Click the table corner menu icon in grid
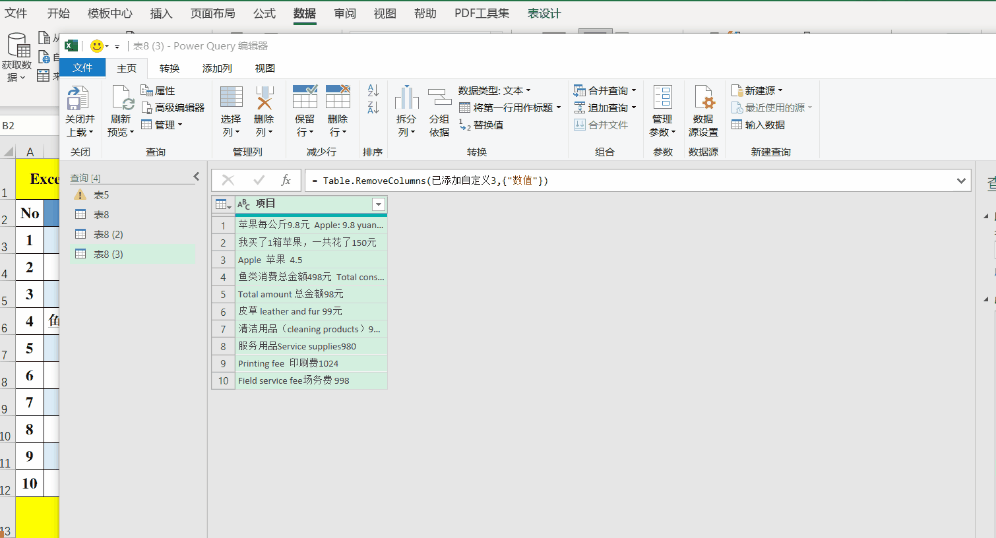The width and height of the screenshot is (996, 538). click(x=223, y=204)
